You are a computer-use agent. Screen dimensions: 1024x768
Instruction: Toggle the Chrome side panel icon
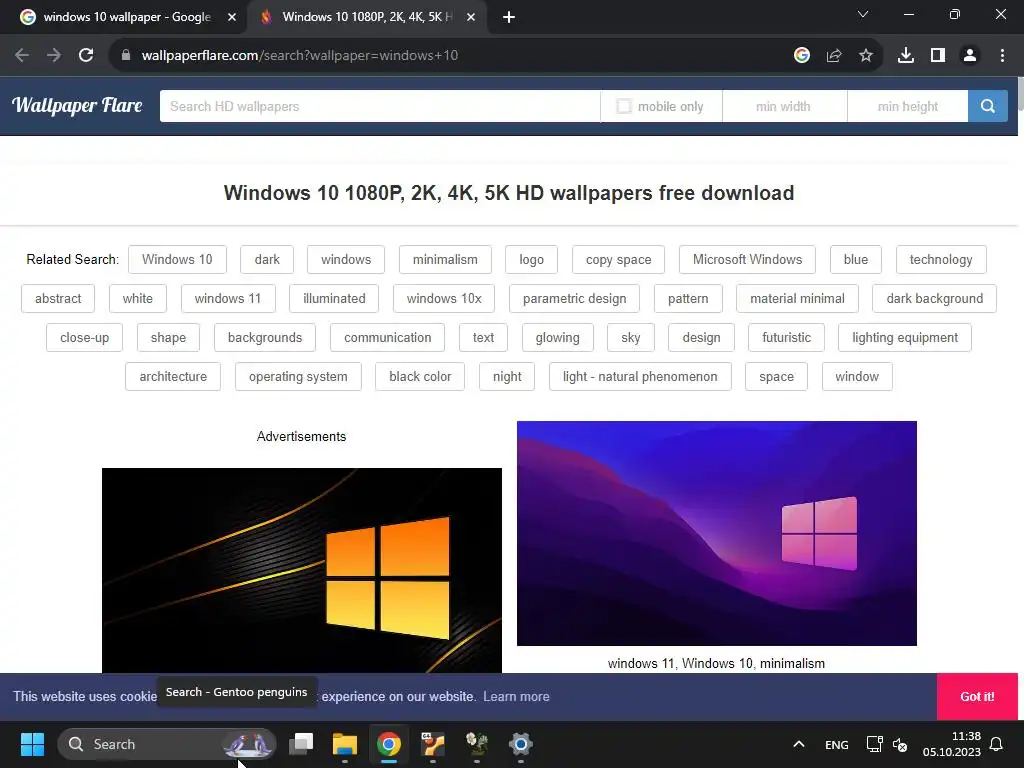click(x=938, y=56)
